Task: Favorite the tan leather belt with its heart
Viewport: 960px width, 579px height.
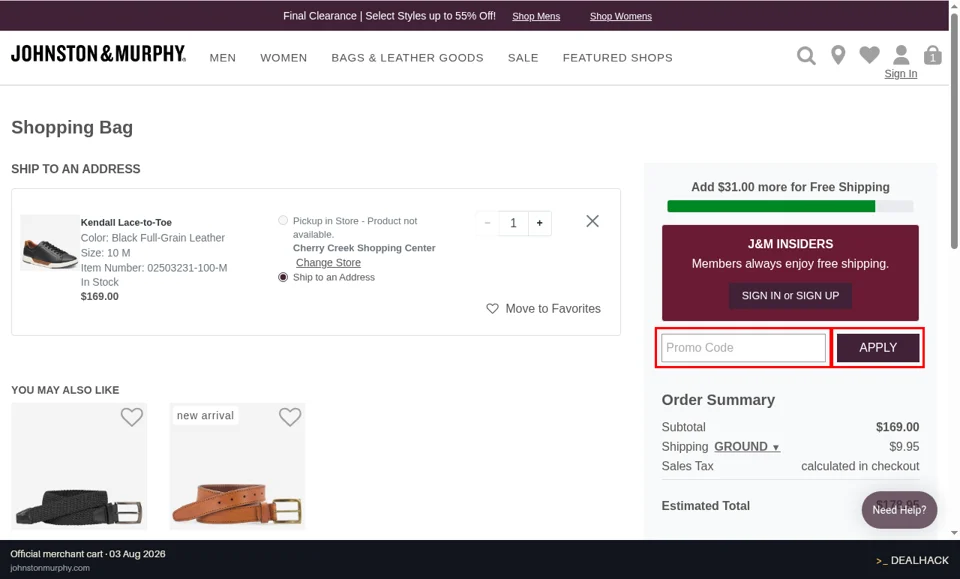Action: (290, 417)
